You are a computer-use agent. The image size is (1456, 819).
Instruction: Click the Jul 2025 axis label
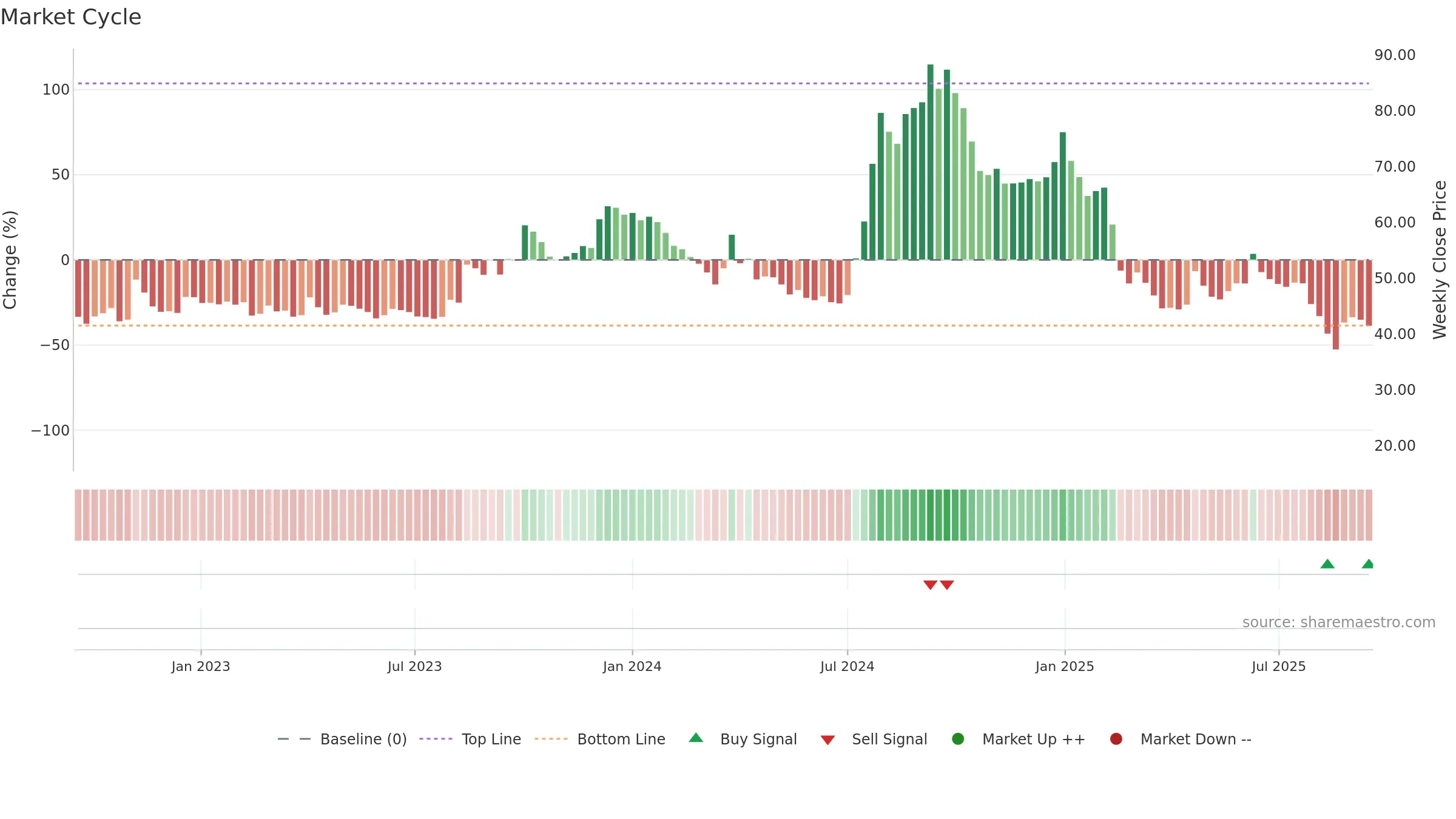tap(1279, 666)
